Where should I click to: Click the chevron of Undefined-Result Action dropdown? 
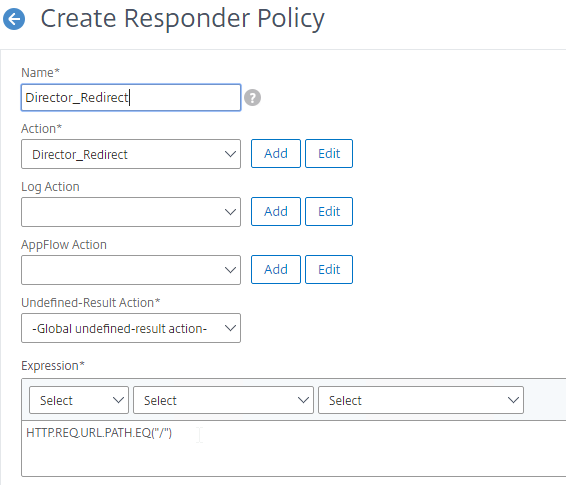tap(230, 328)
